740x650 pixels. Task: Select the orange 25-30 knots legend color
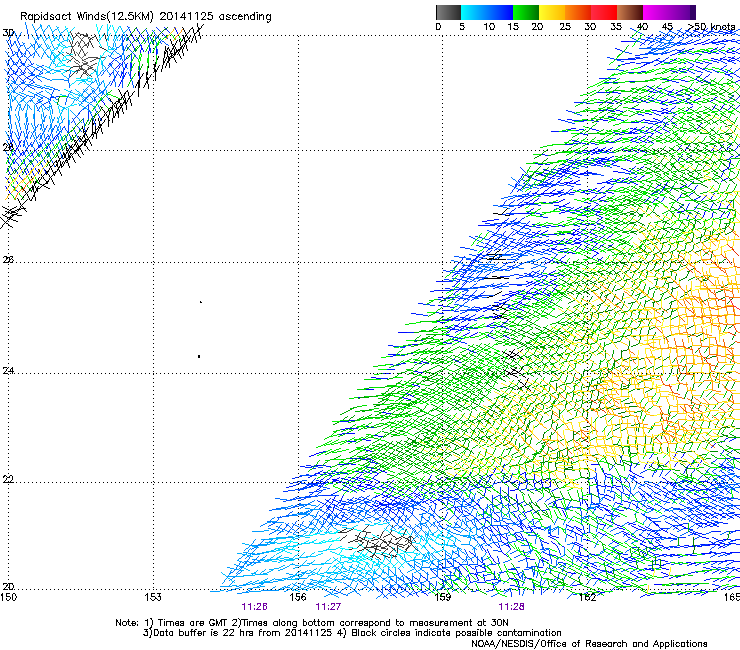coord(578,12)
